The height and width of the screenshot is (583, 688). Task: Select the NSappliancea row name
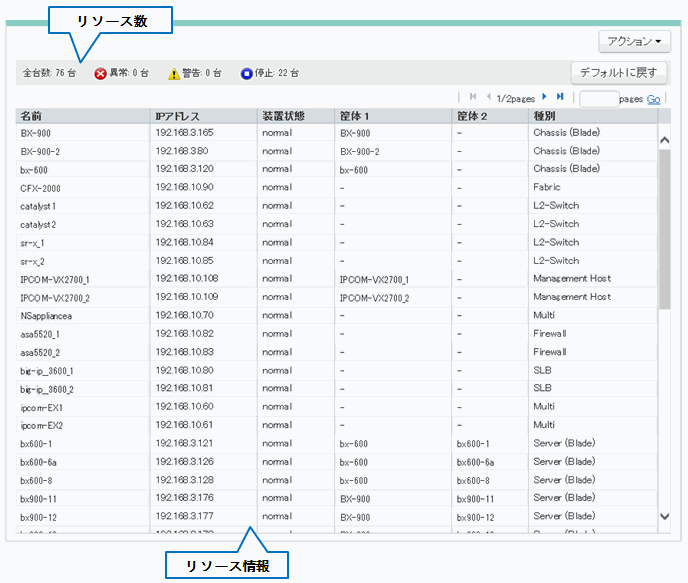click(46, 316)
